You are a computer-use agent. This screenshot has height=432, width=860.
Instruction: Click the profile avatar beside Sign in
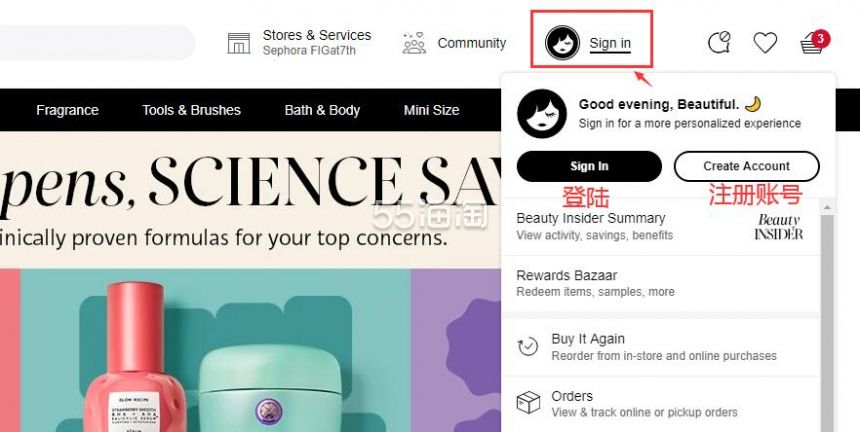click(562, 43)
